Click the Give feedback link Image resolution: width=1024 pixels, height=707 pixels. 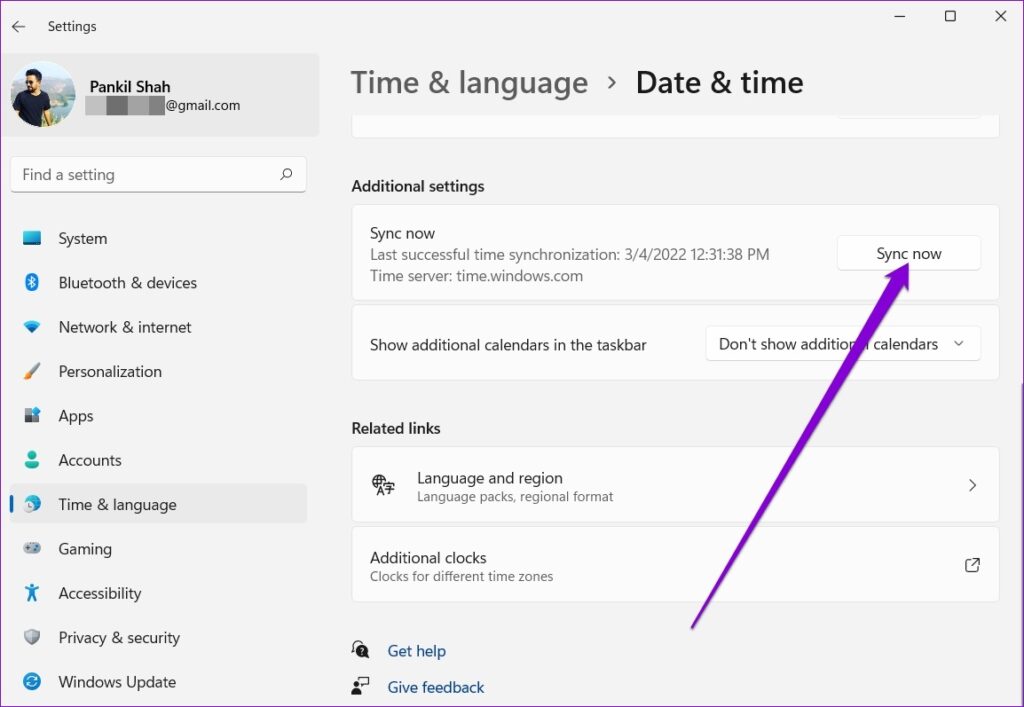435,687
